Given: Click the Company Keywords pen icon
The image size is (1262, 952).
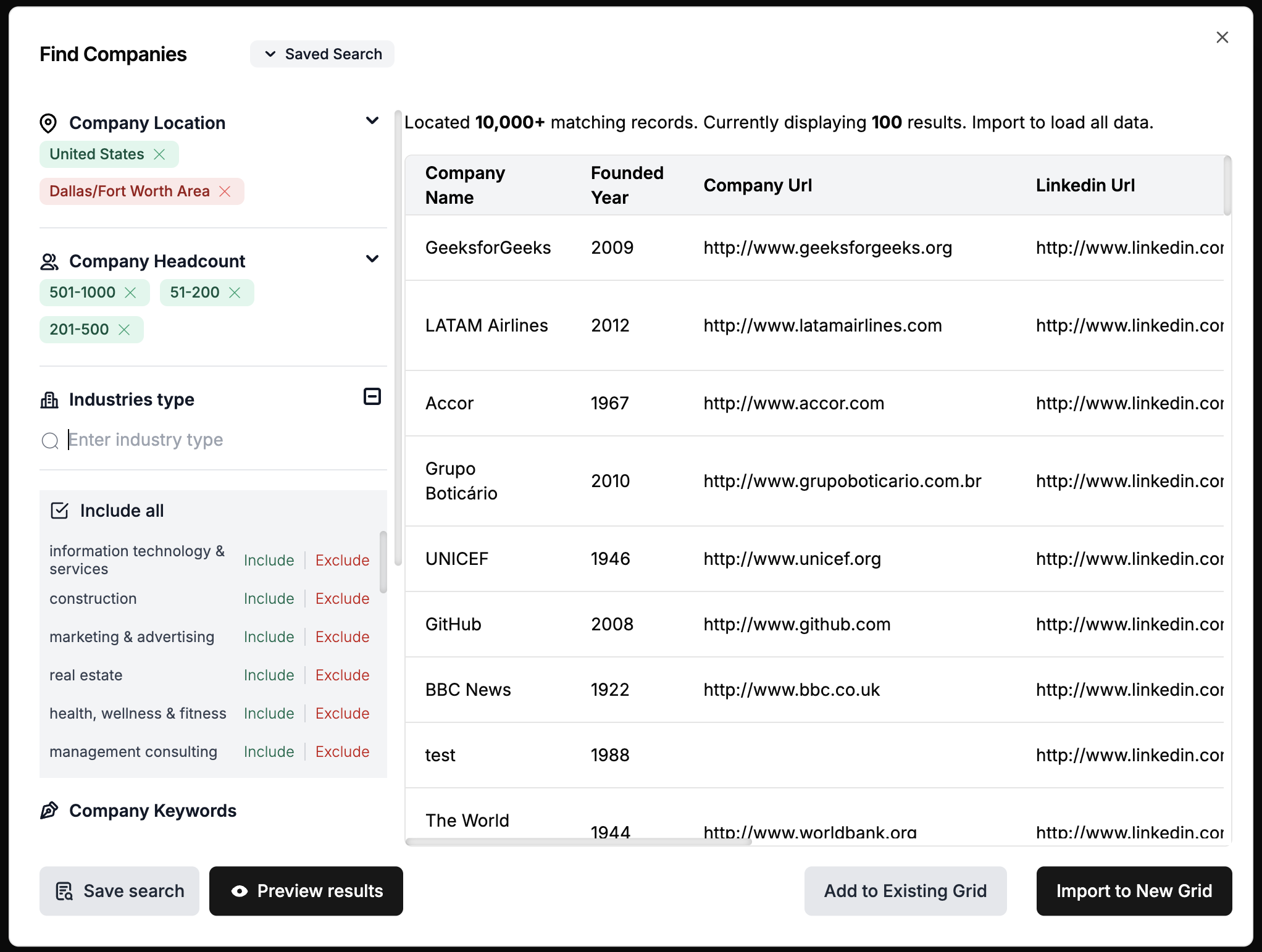Looking at the screenshot, I should 49,811.
